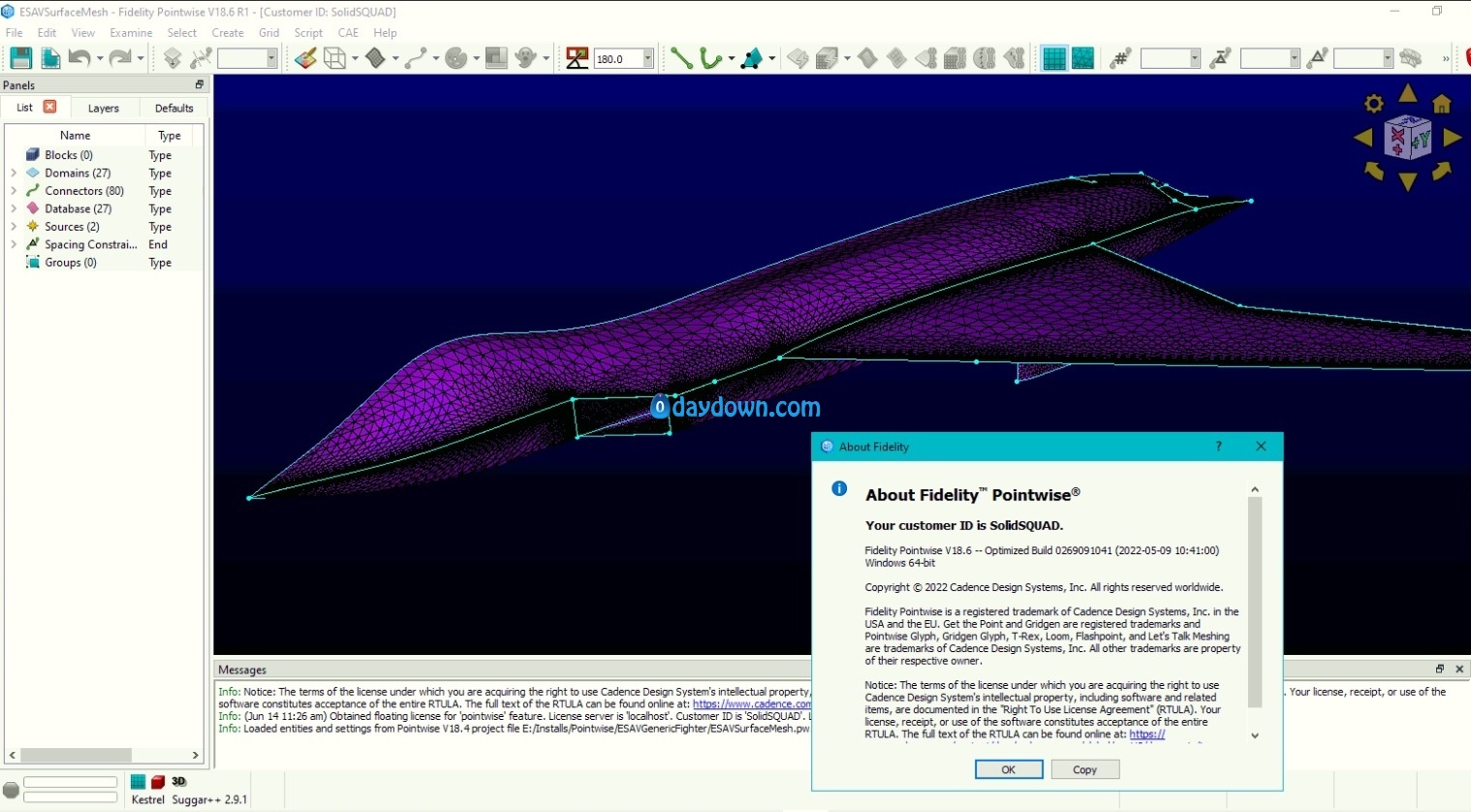Expand the toolbar overflow chevron
Image resolution: width=1471 pixels, height=812 pixels.
(x=1446, y=59)
